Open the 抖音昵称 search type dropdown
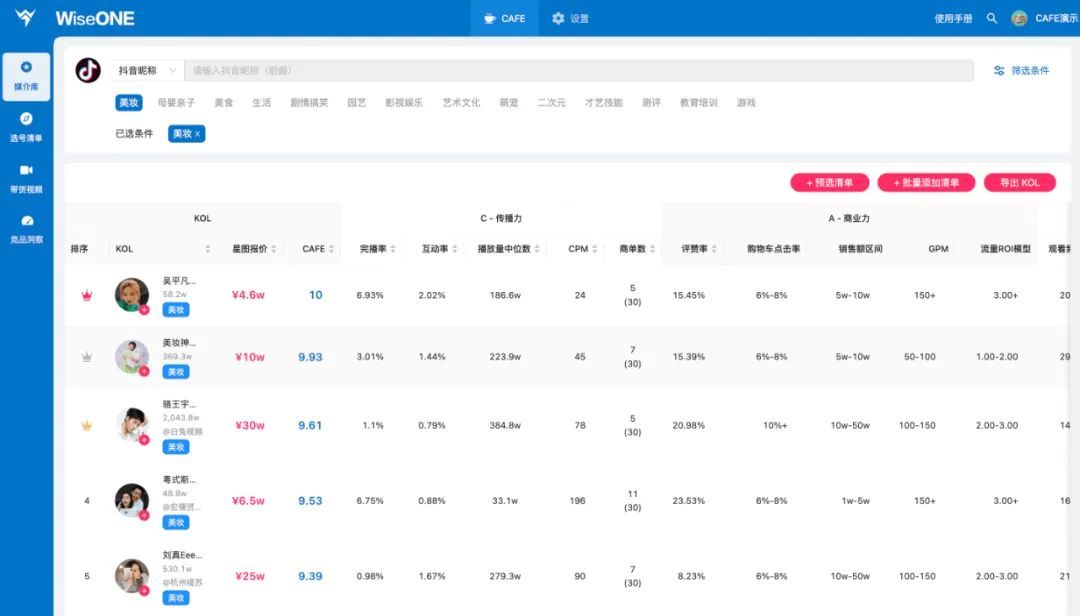Image resolution: width=1080 pixels, height=616 pixels. point(146,71)
